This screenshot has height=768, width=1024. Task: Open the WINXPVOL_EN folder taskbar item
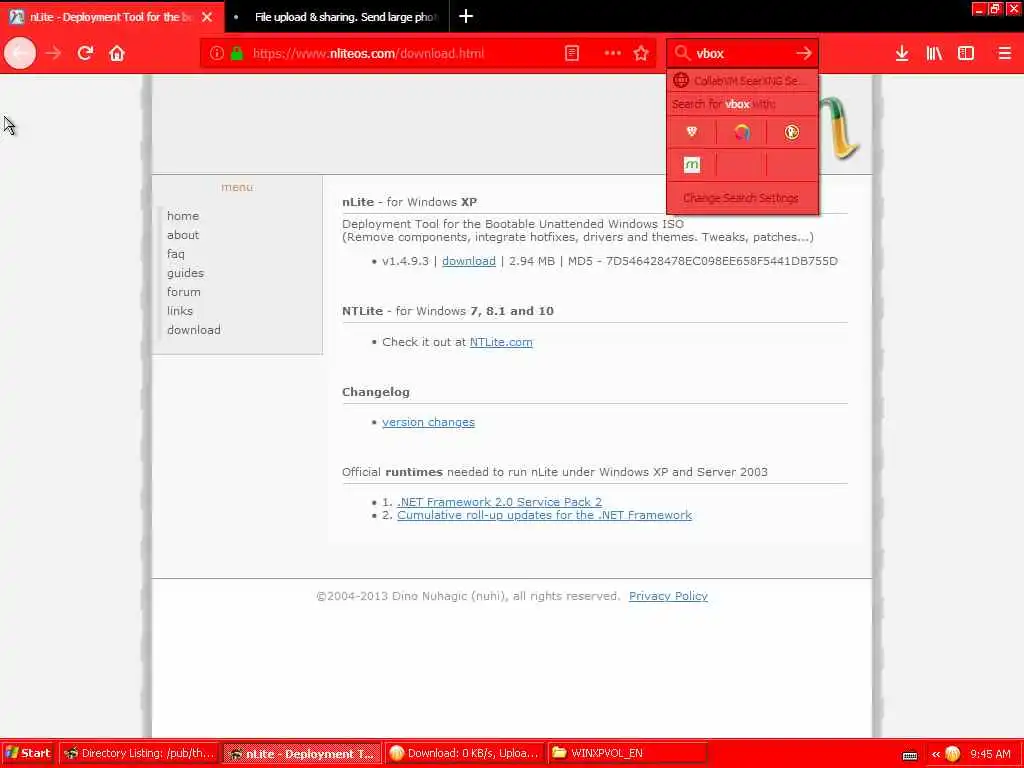pyautogui.click(x=627, y=753)
